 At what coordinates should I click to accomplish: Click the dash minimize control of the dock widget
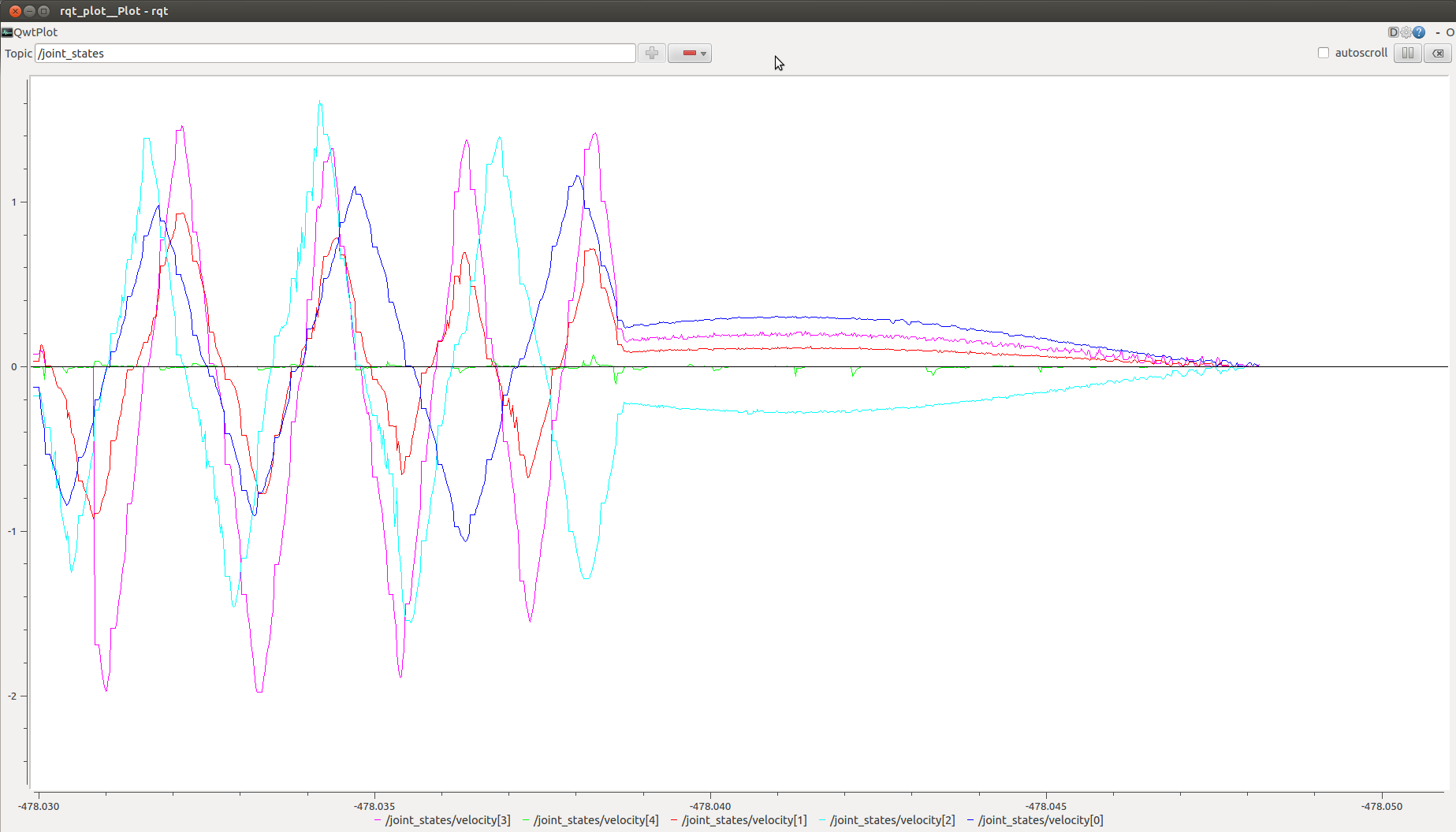[1438, 32]
